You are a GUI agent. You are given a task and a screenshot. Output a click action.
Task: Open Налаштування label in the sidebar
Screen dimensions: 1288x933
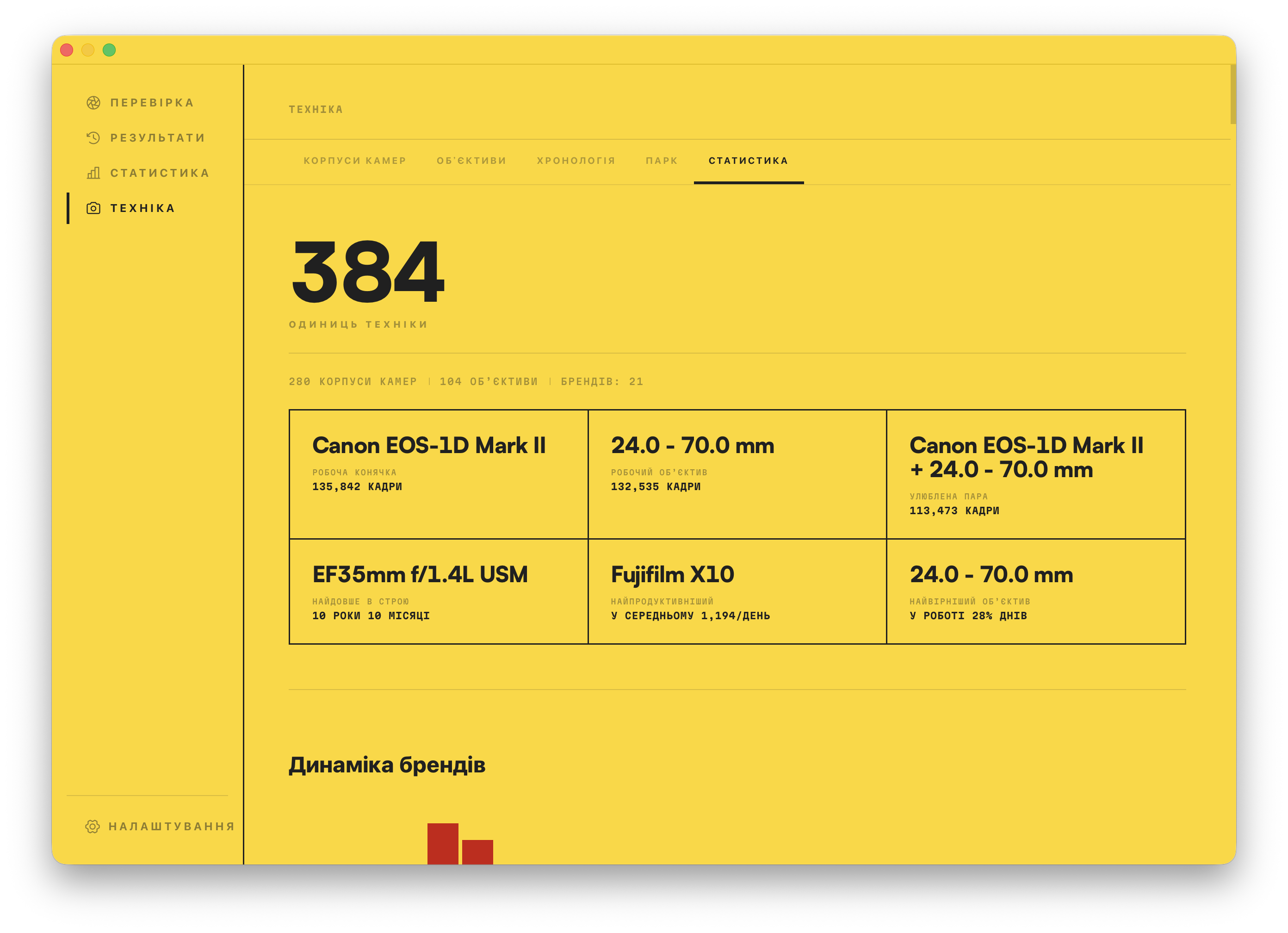[x=172, y=827]
